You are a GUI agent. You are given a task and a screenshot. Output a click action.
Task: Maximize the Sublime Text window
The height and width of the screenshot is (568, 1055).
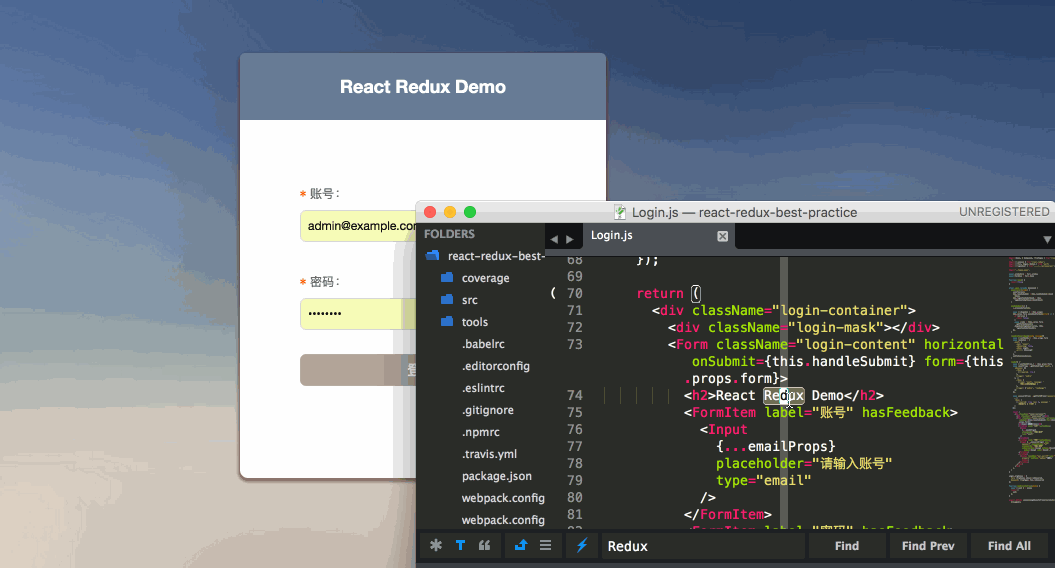(x=470, y=212)
